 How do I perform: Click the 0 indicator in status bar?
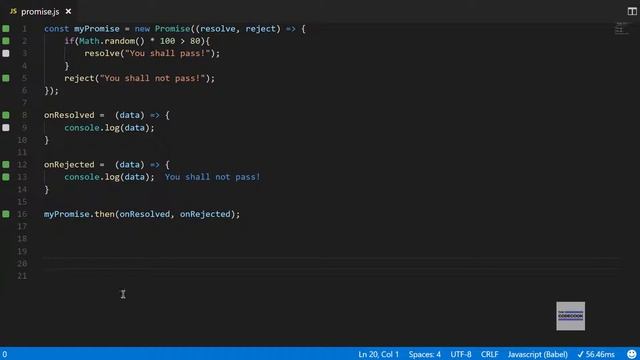tap(4, 354)
